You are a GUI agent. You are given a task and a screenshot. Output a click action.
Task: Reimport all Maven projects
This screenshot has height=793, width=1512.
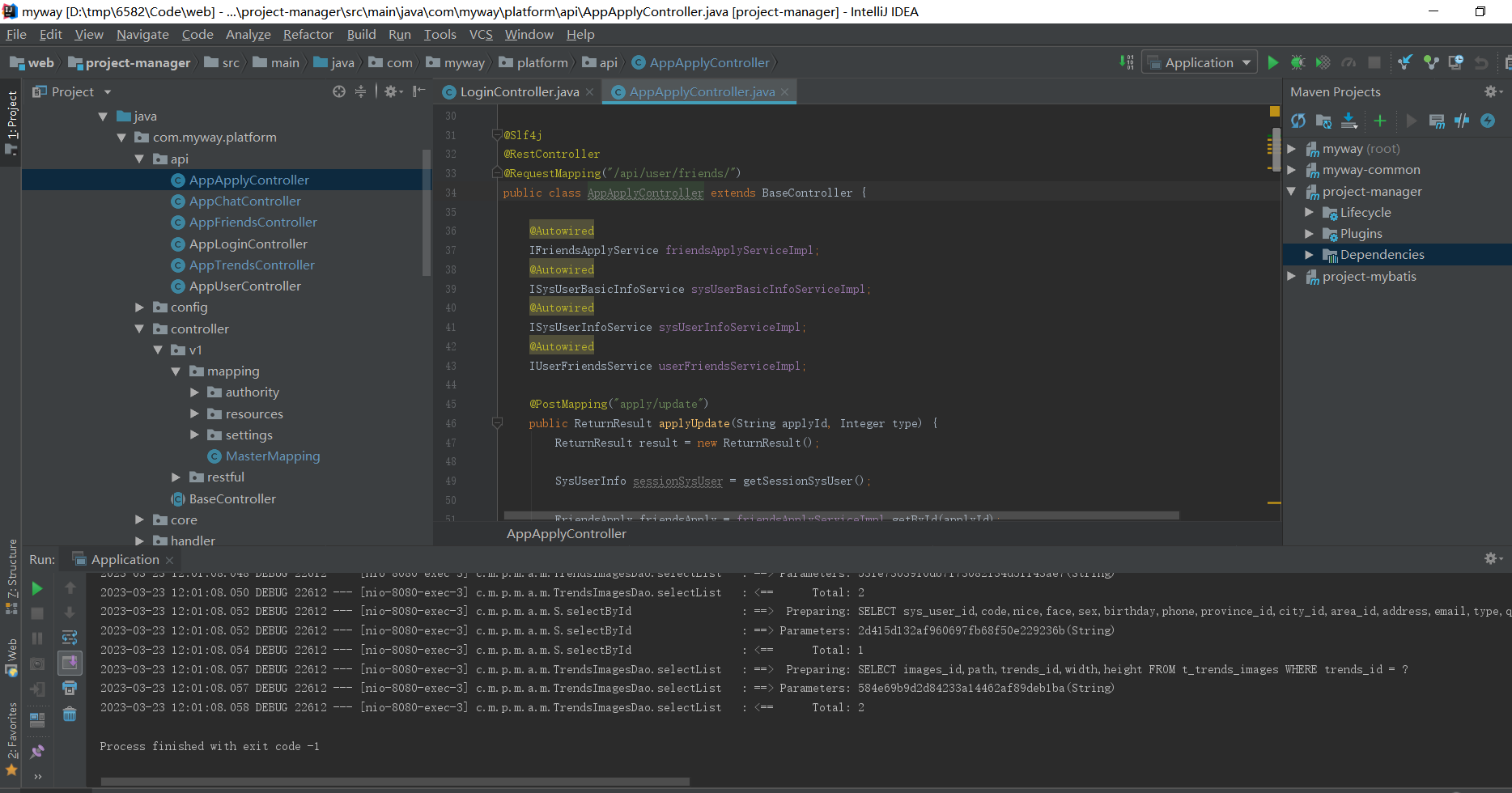[x=1298, y=121]
